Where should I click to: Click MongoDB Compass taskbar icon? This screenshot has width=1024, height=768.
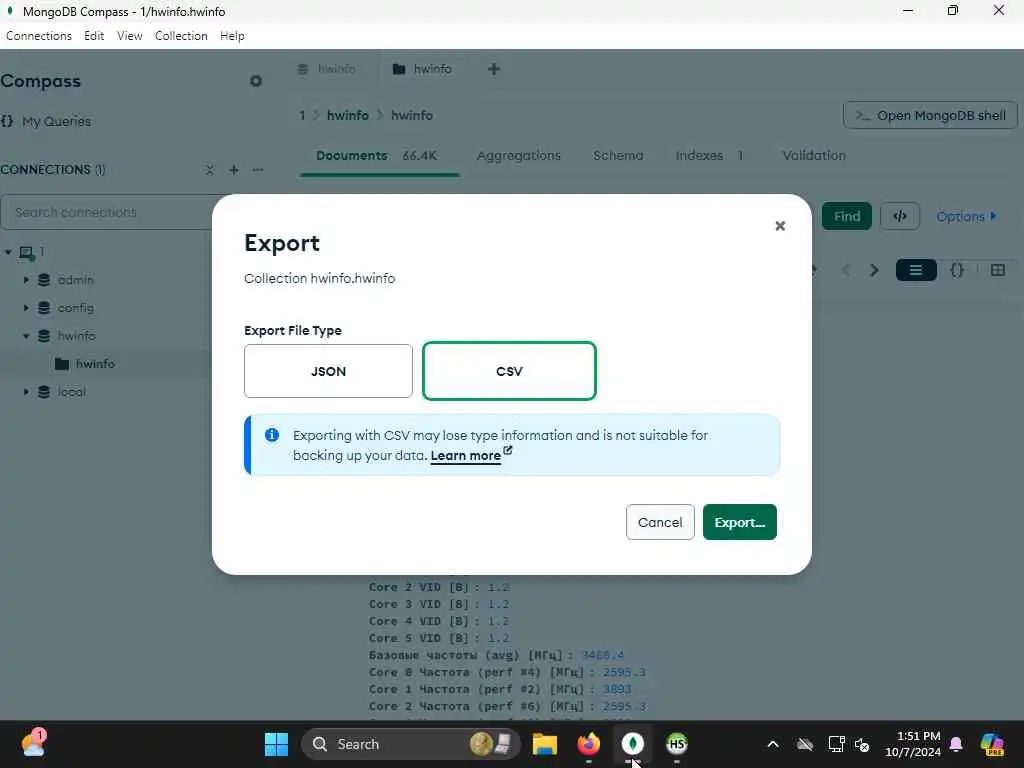click(x=632, y=744)
